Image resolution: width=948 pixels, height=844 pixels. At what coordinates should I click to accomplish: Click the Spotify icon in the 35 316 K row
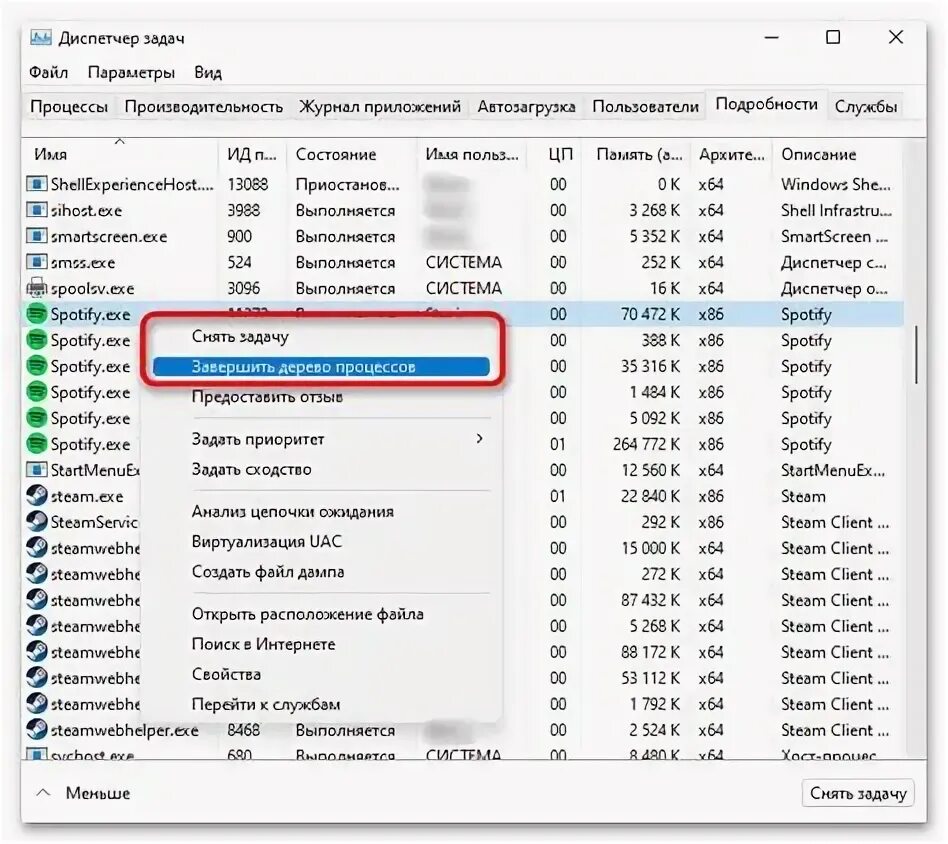tap(37, 366)
